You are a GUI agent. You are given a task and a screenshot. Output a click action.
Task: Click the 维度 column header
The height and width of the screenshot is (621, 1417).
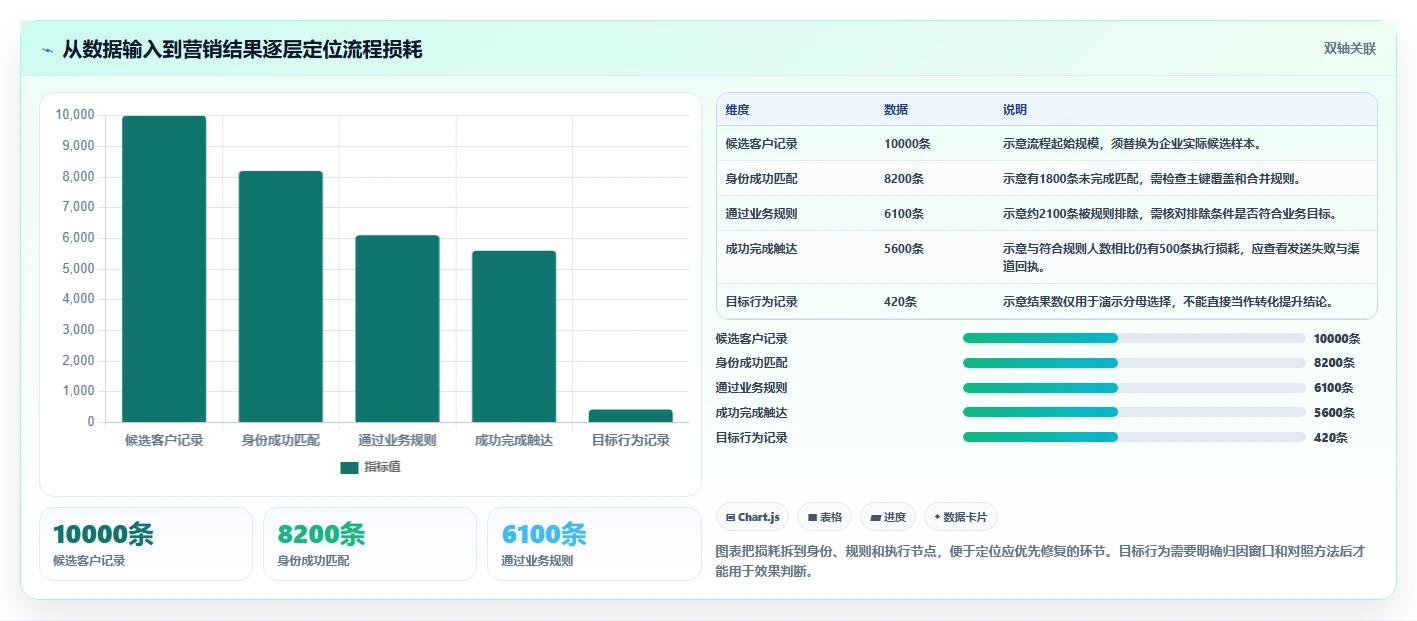click(x=738, y=110)
